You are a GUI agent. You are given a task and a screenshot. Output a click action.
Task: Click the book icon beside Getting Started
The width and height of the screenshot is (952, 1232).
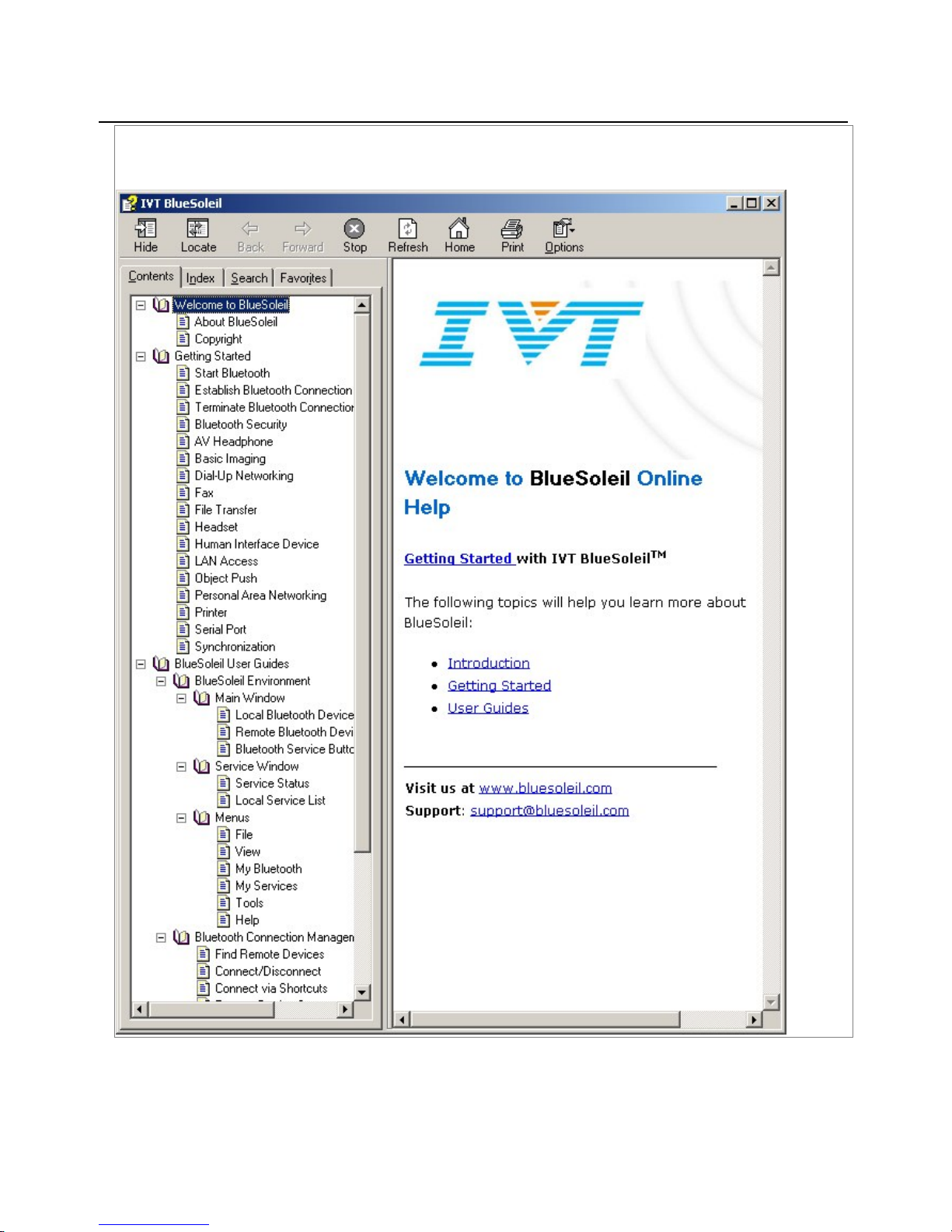point(161,356)
